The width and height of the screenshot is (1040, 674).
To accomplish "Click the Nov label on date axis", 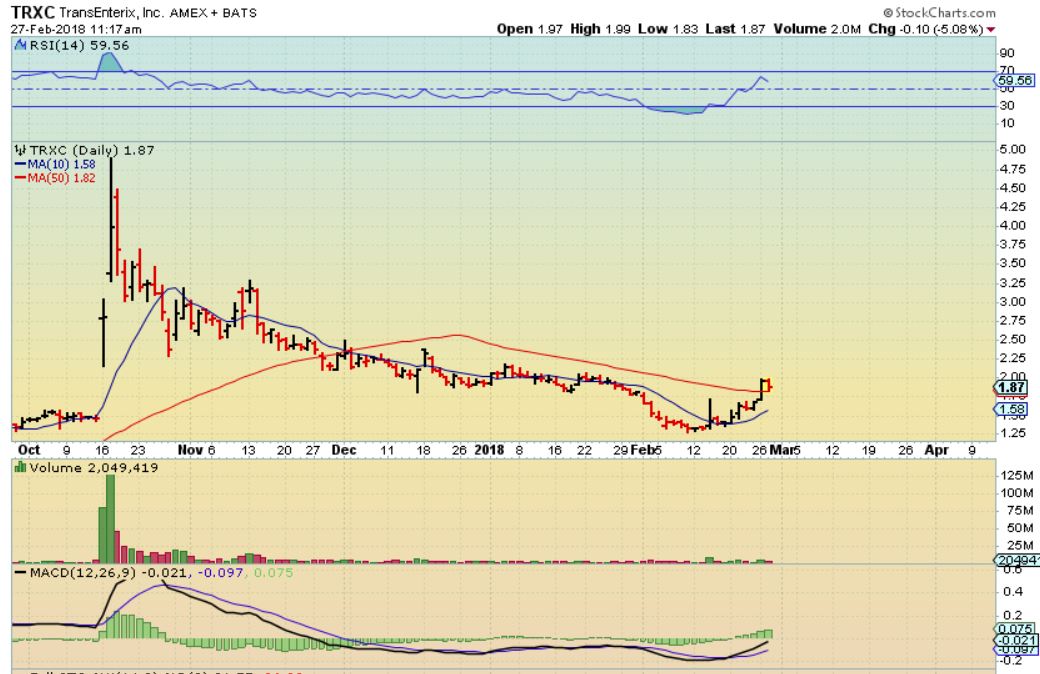I will (190, 450).
